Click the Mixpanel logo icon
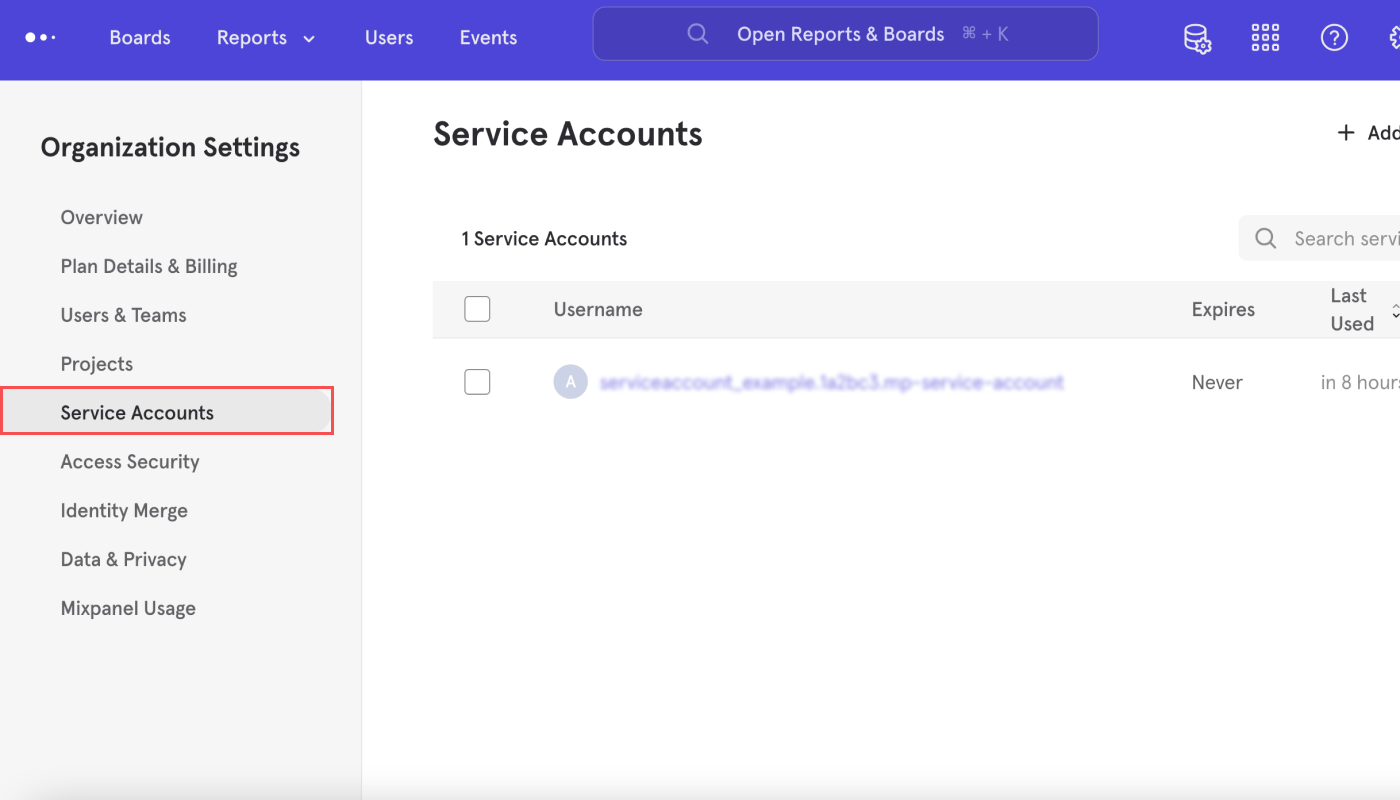1400x800 pixels. (x=40, y=37)
